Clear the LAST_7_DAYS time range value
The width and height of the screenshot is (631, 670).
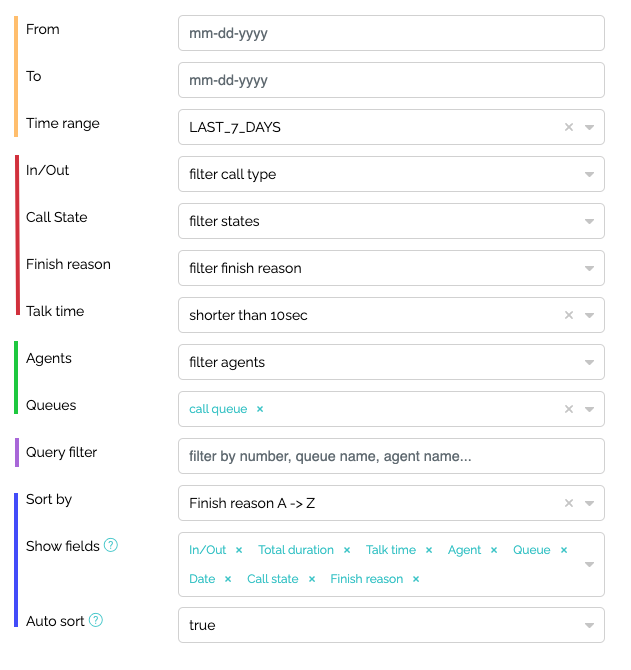tap(569, 127)
